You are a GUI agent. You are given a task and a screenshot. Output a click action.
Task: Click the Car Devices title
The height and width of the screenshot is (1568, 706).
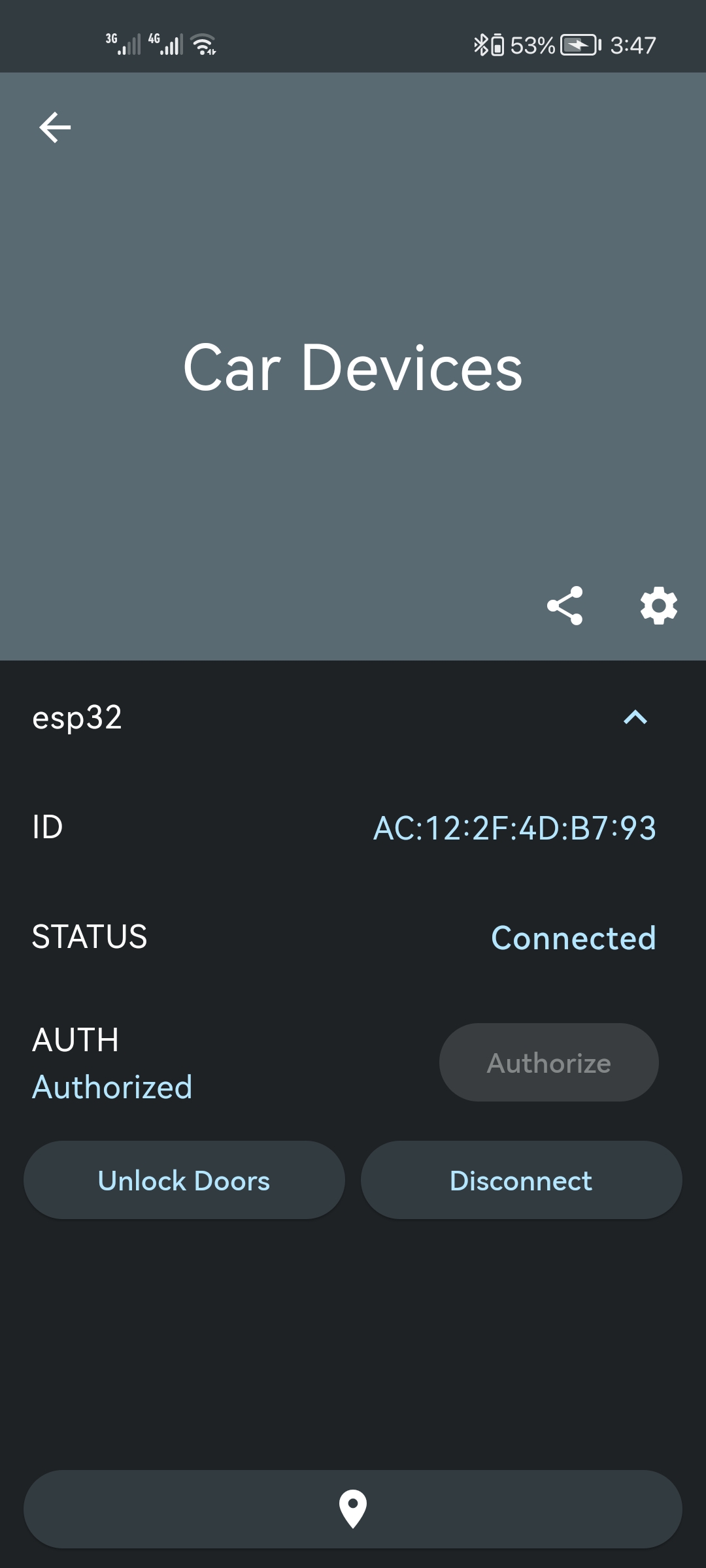pos(353,369)
